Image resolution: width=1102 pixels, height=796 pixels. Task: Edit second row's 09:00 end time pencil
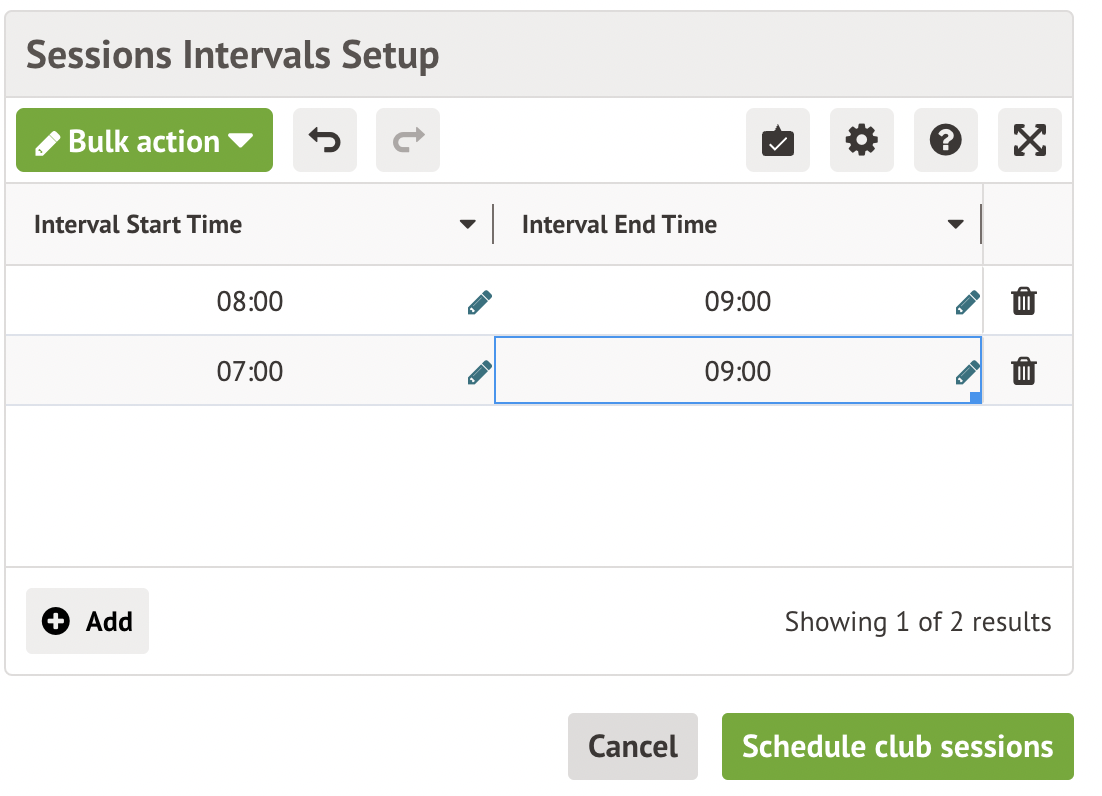pyautogui.click(x=967, y=373)
